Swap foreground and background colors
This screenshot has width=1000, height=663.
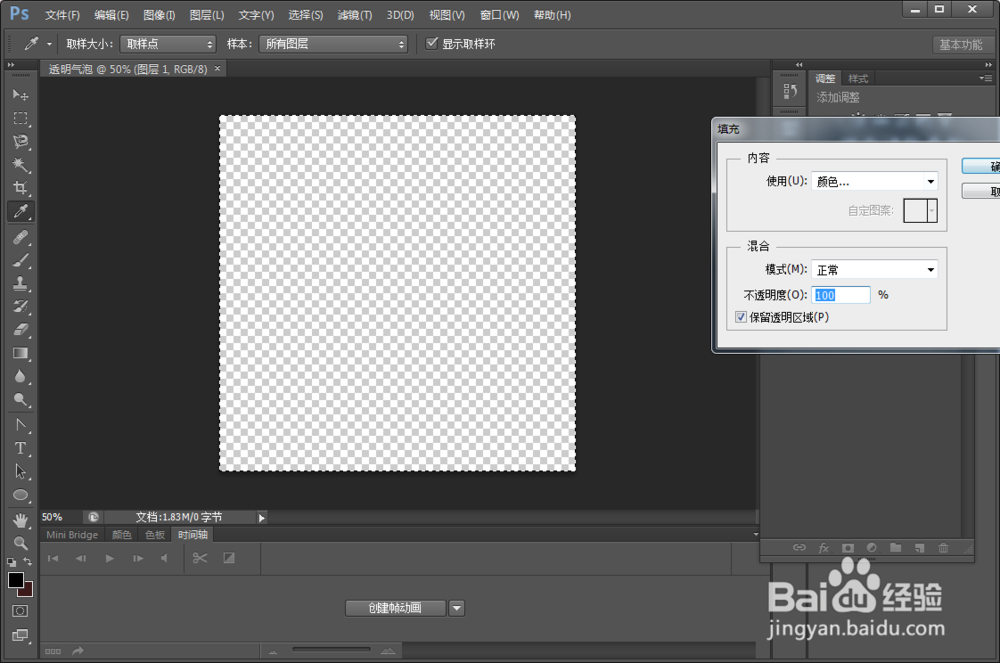(27, 562)
